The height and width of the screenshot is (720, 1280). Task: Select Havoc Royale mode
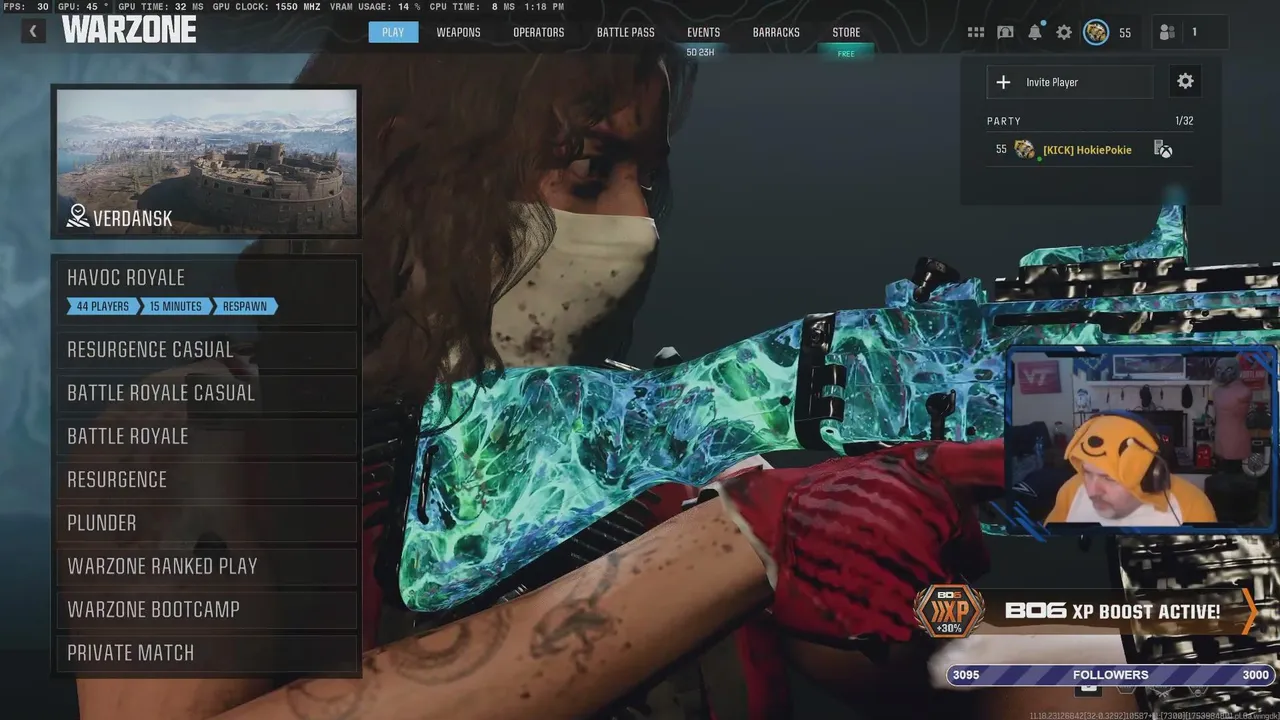(x=207, y=291)
